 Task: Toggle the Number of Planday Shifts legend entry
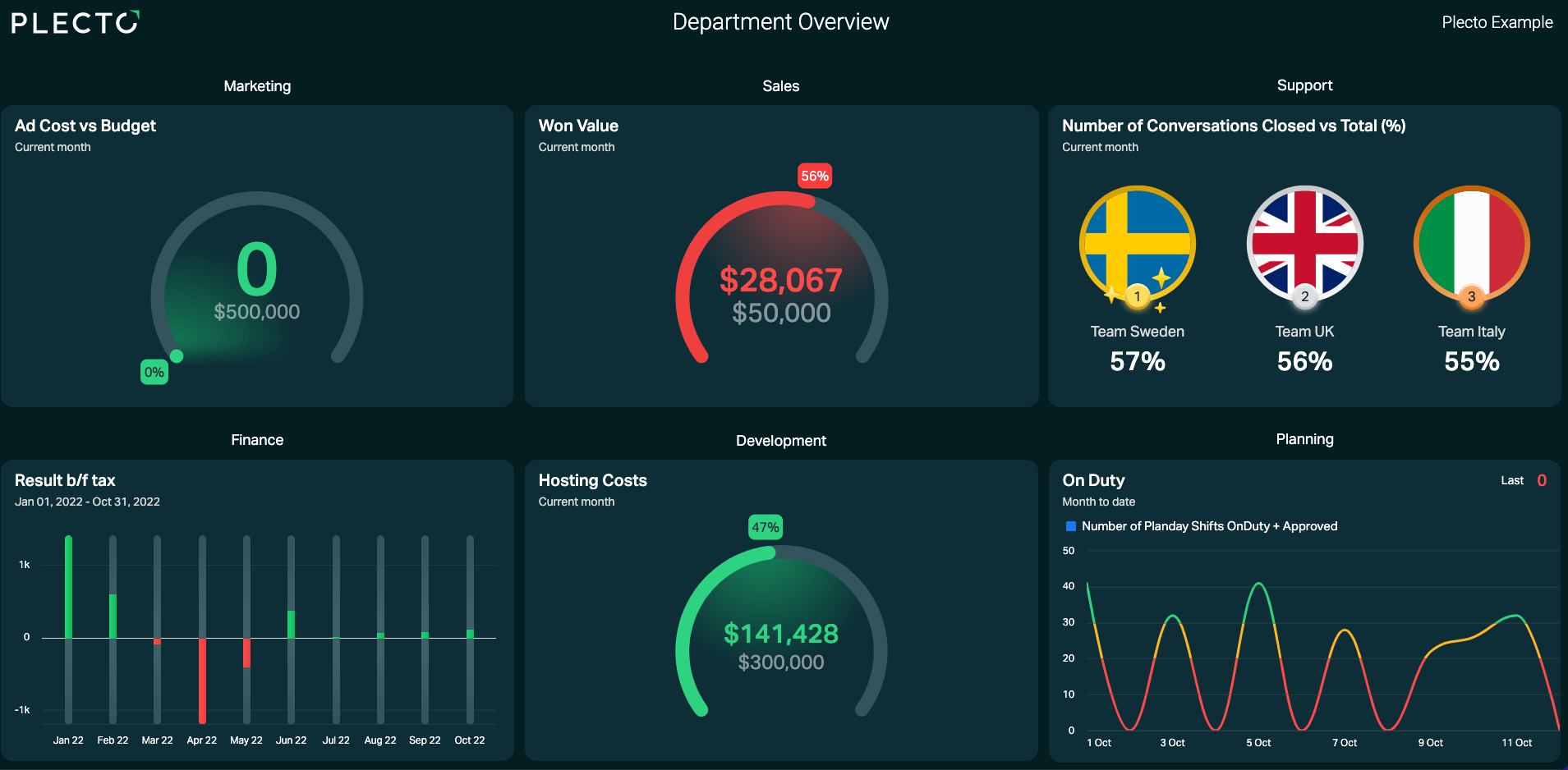coord(1202,526)
